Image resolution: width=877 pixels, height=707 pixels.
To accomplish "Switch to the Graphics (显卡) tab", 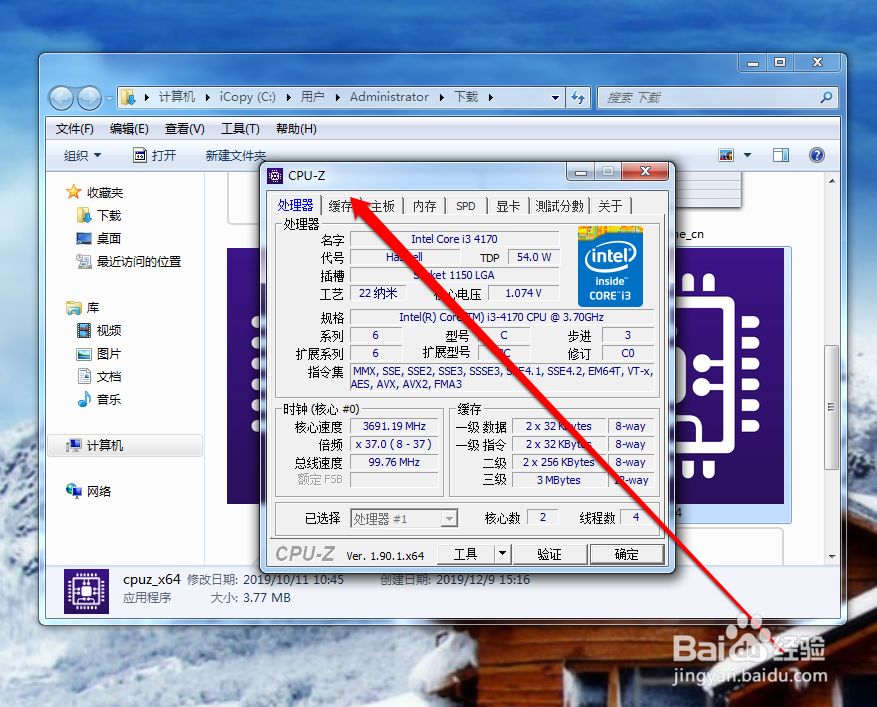I will [x=508, y=206].
